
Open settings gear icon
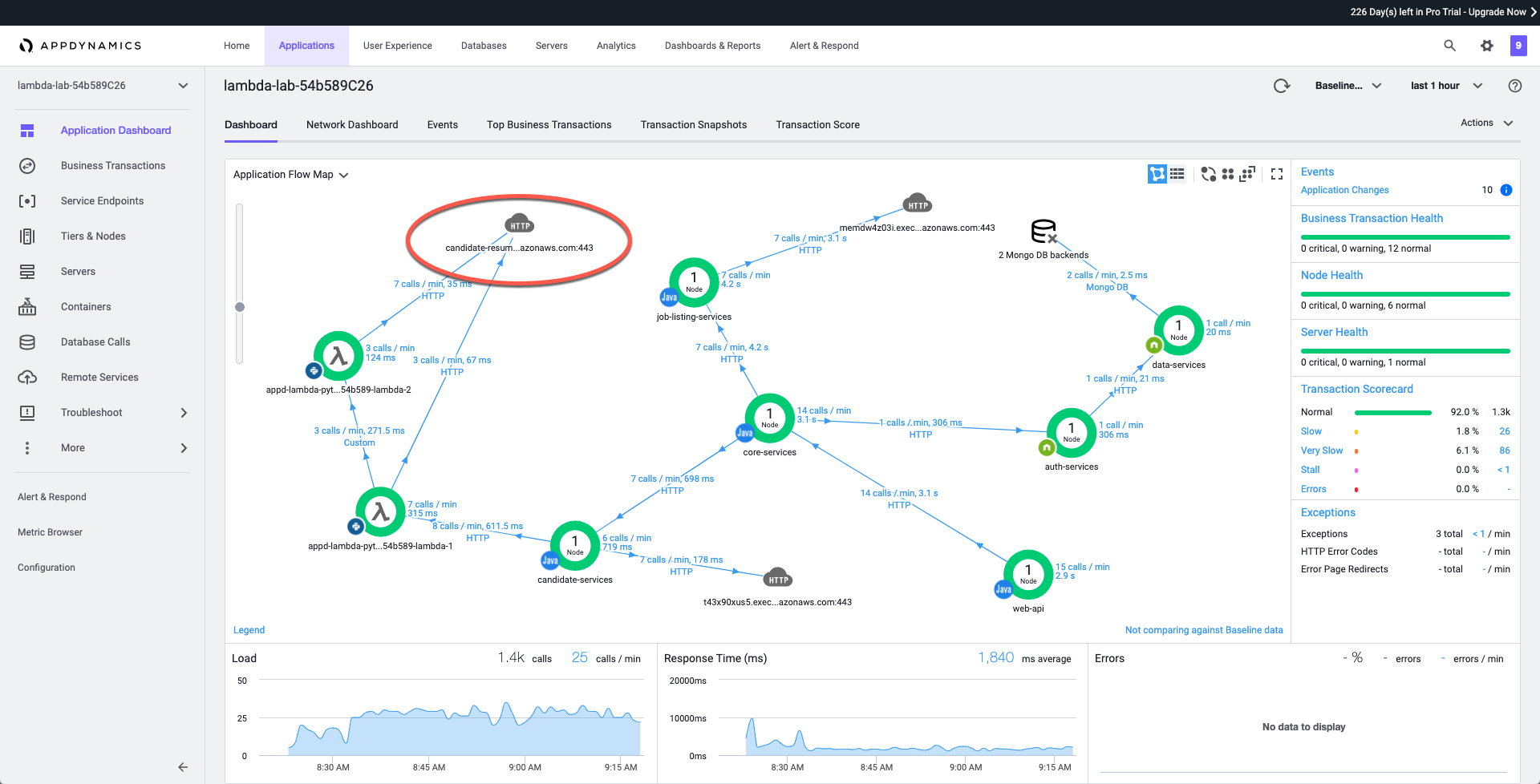[x=1487, y=46]
